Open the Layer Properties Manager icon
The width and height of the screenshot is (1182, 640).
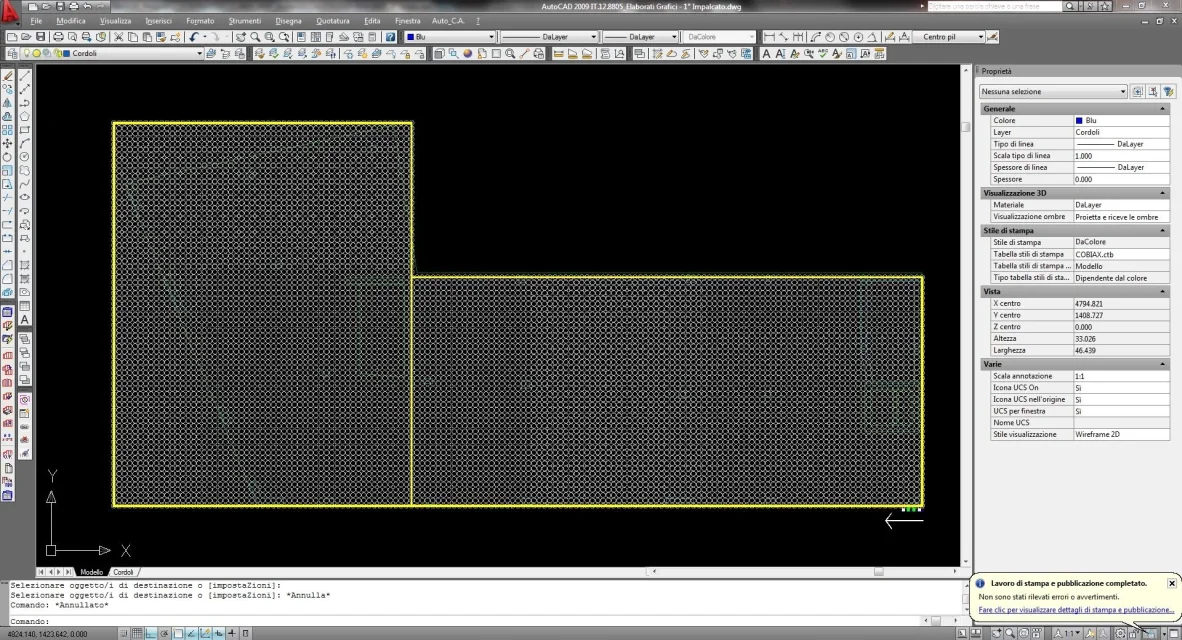pyautogui.click(x=12, y=54)
